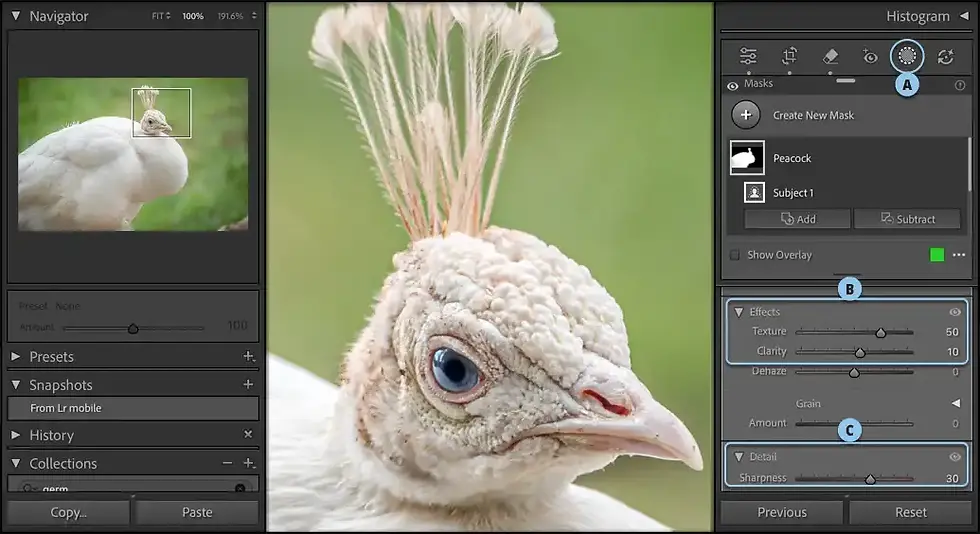Screen dimensions: 980x534
Task: Select the Healing eraser tool
Action: pos(830,56)
